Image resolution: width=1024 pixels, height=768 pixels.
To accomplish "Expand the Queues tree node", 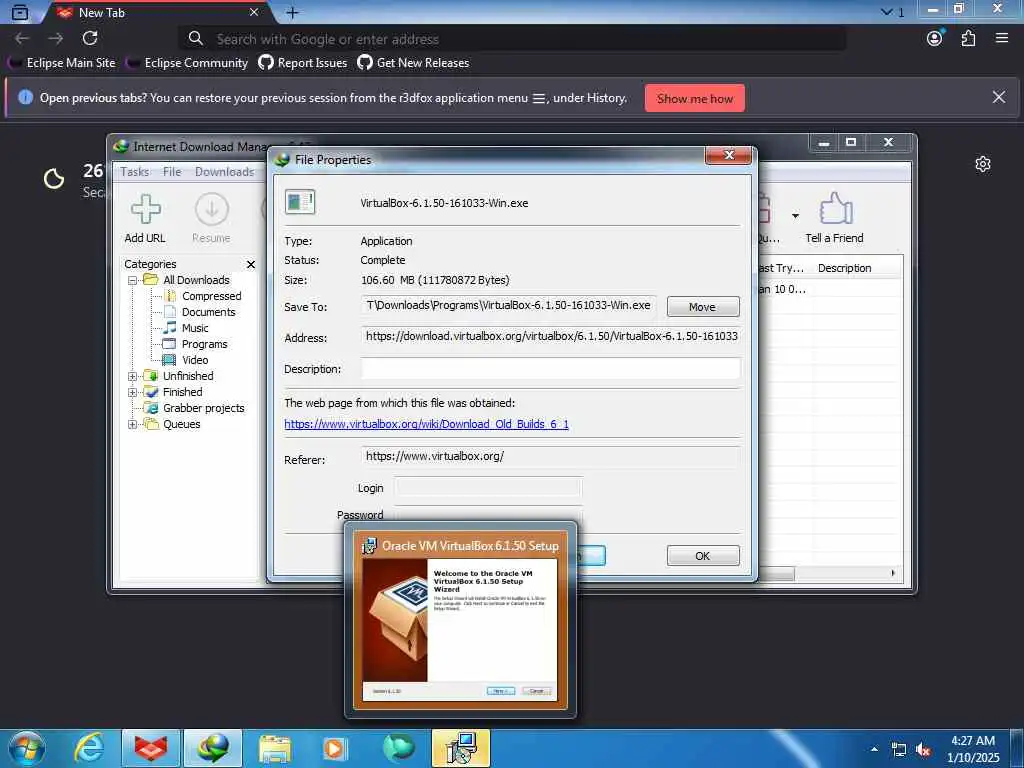I will click(133, 424).
